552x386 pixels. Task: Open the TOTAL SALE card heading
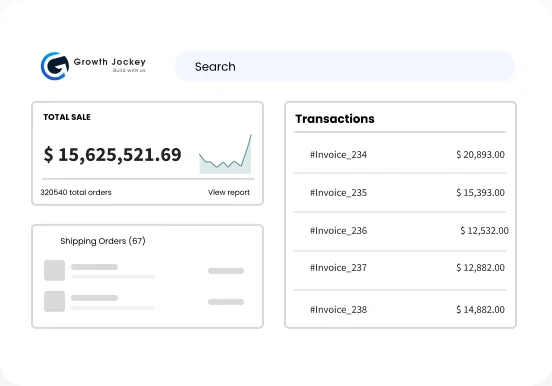(67, 117)
